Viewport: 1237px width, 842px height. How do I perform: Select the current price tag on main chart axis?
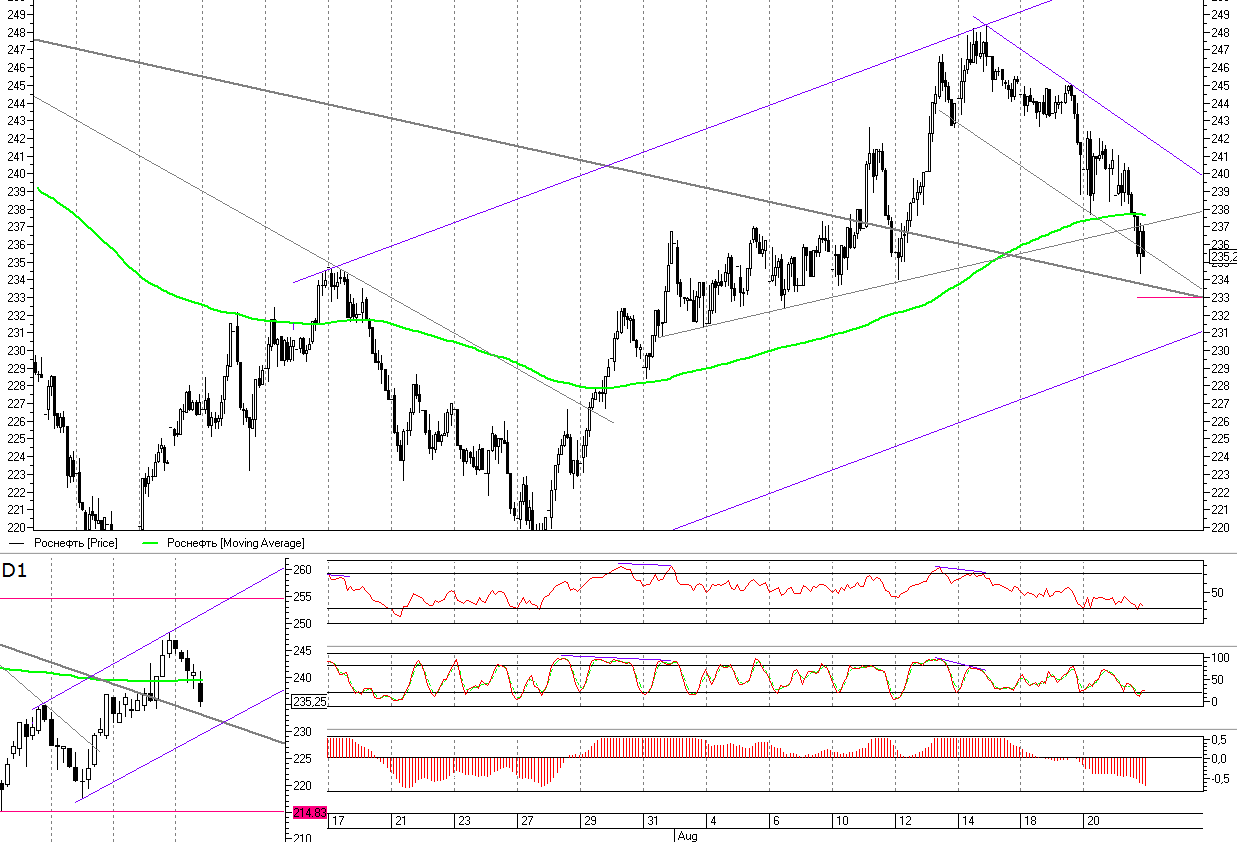tap(1222, 257)
